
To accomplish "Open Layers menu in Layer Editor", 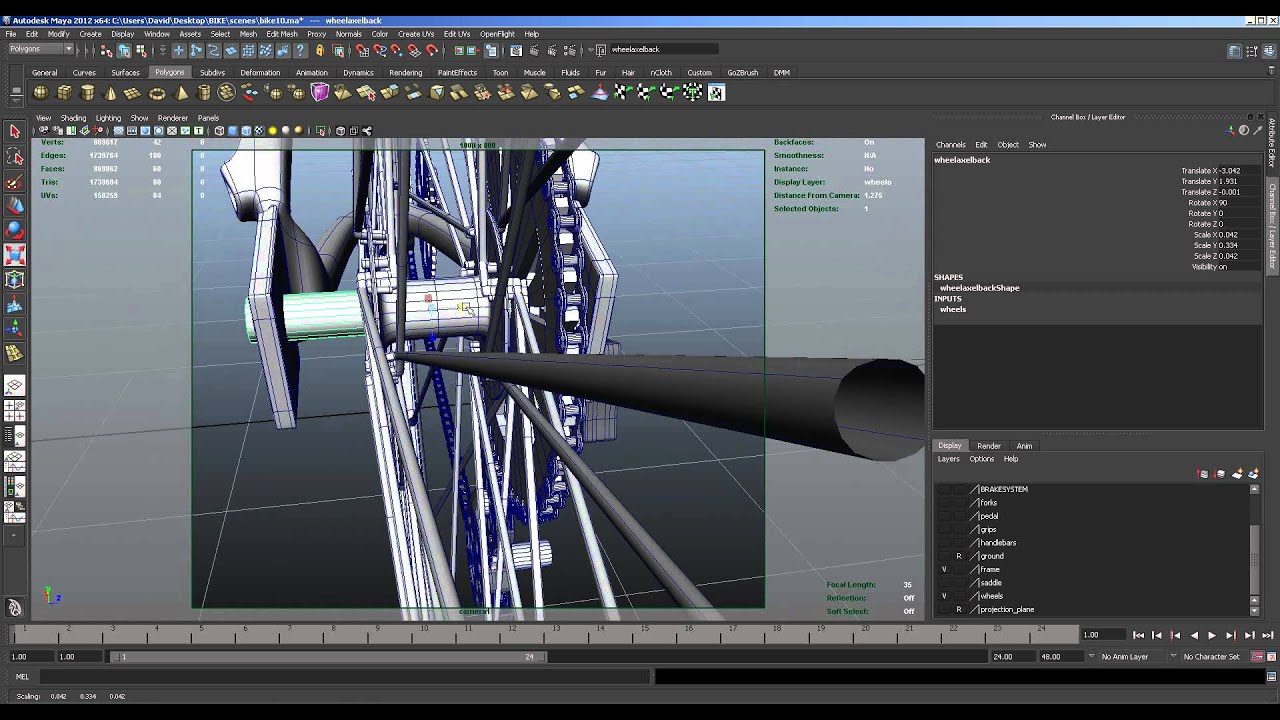I will pos(948,459).
